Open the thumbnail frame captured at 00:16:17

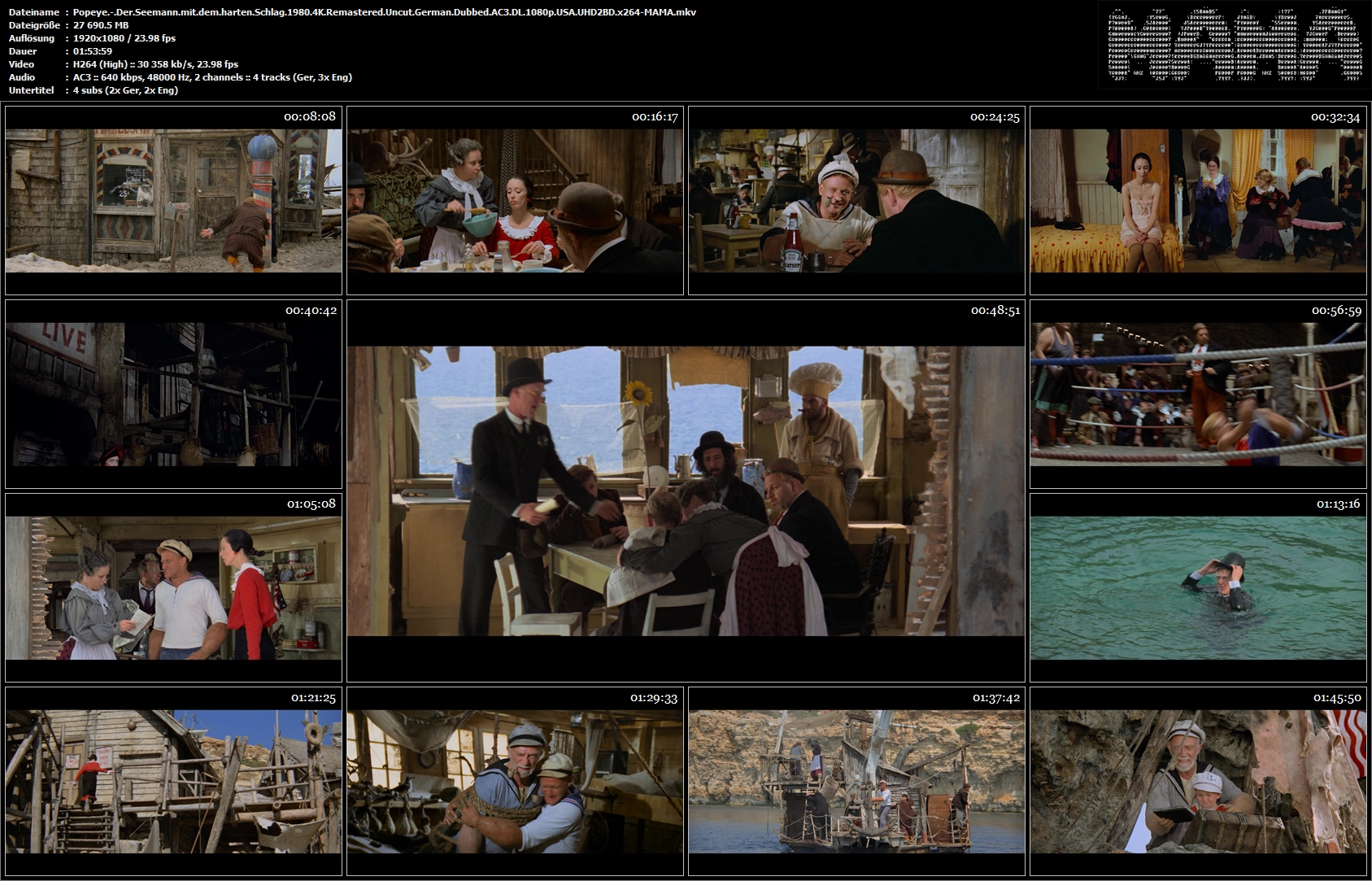tap(515, 200)
